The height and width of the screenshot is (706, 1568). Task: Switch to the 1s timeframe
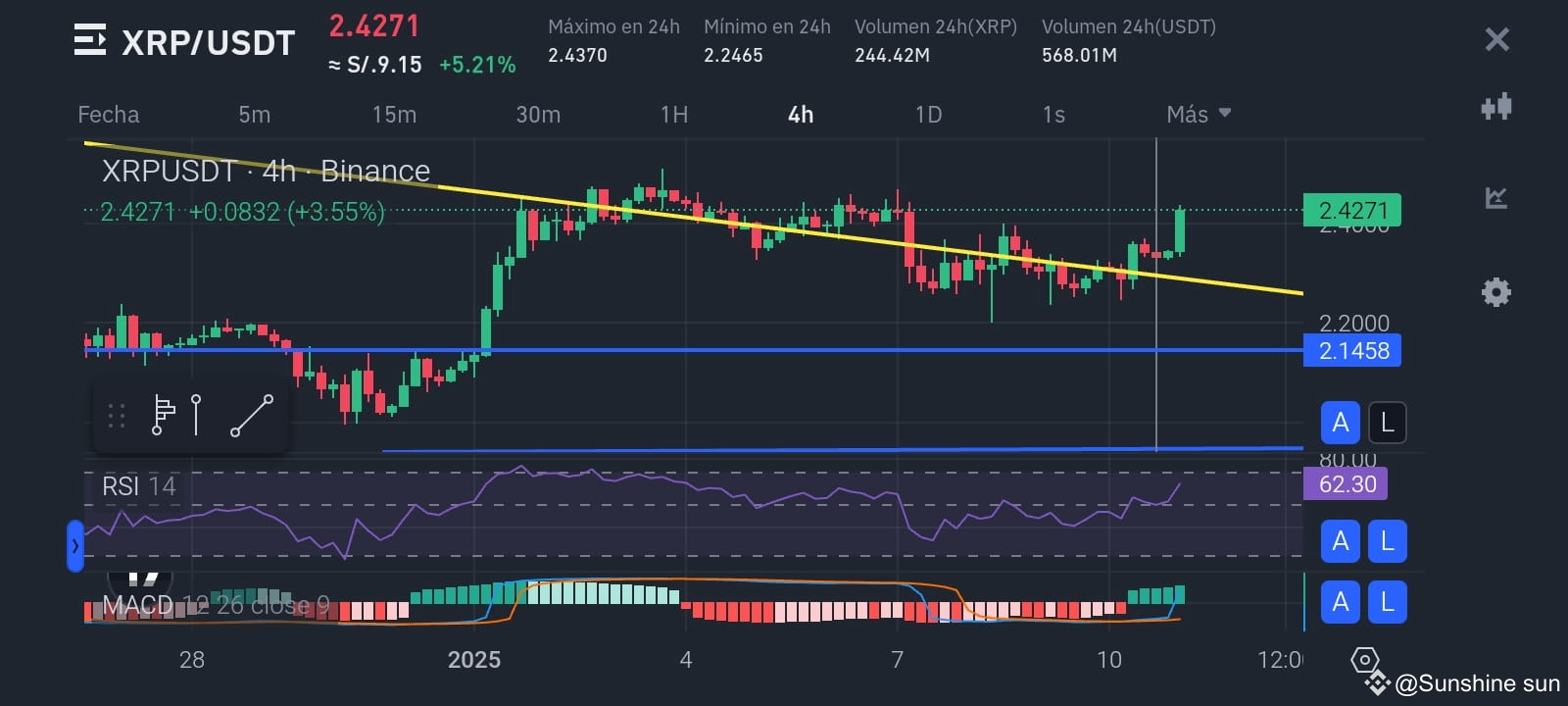(x=1053, y=115)
